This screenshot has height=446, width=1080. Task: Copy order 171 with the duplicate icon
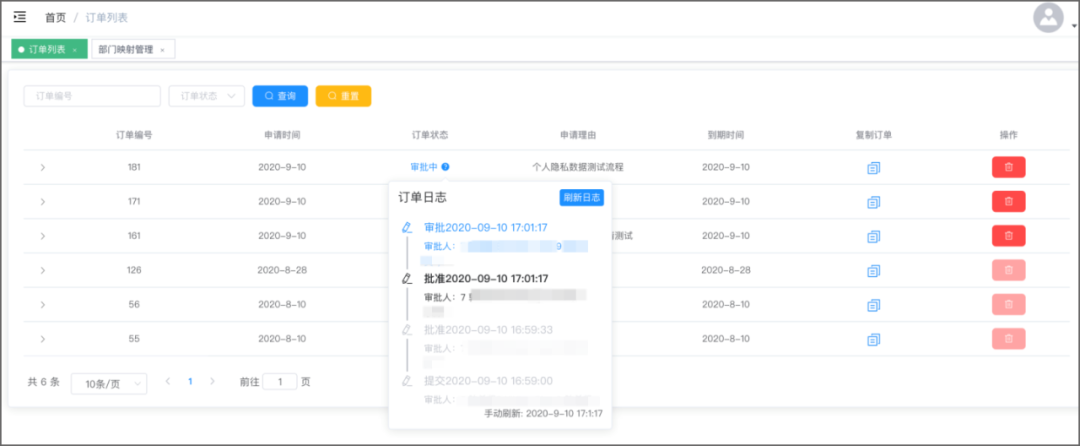click(873, 202)
